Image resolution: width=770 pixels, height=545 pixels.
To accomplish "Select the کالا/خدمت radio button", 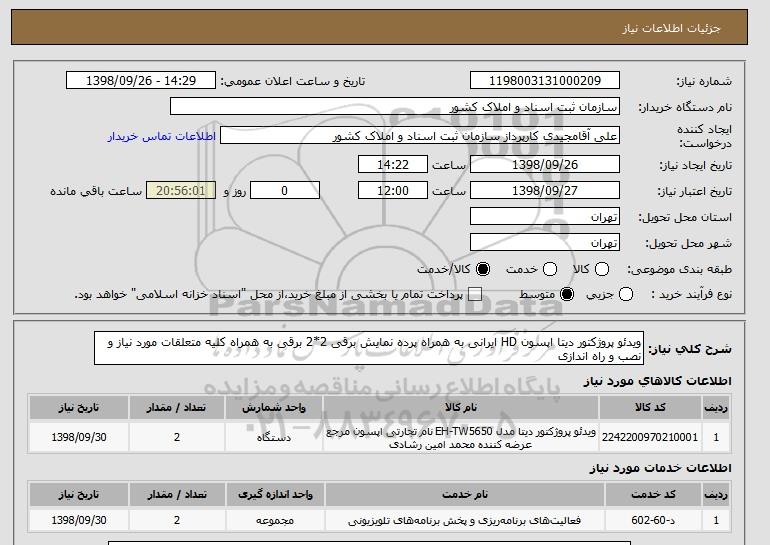I will tap(483, 269).
